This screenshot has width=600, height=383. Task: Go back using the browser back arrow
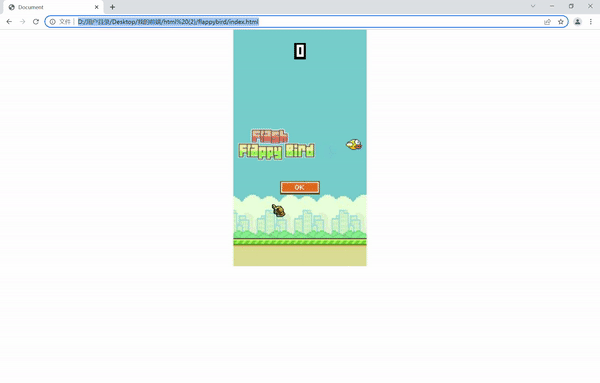[x=9, y=22]
